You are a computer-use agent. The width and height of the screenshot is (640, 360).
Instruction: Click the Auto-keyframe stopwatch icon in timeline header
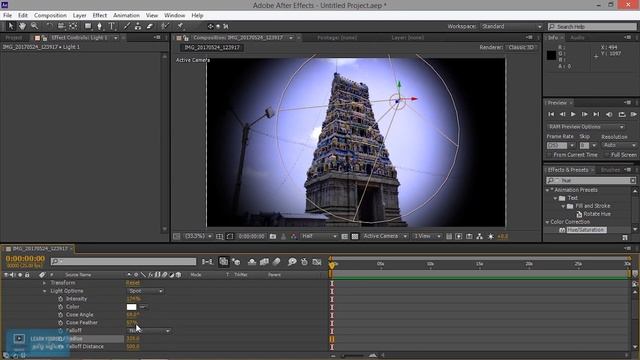click(304, 262)
